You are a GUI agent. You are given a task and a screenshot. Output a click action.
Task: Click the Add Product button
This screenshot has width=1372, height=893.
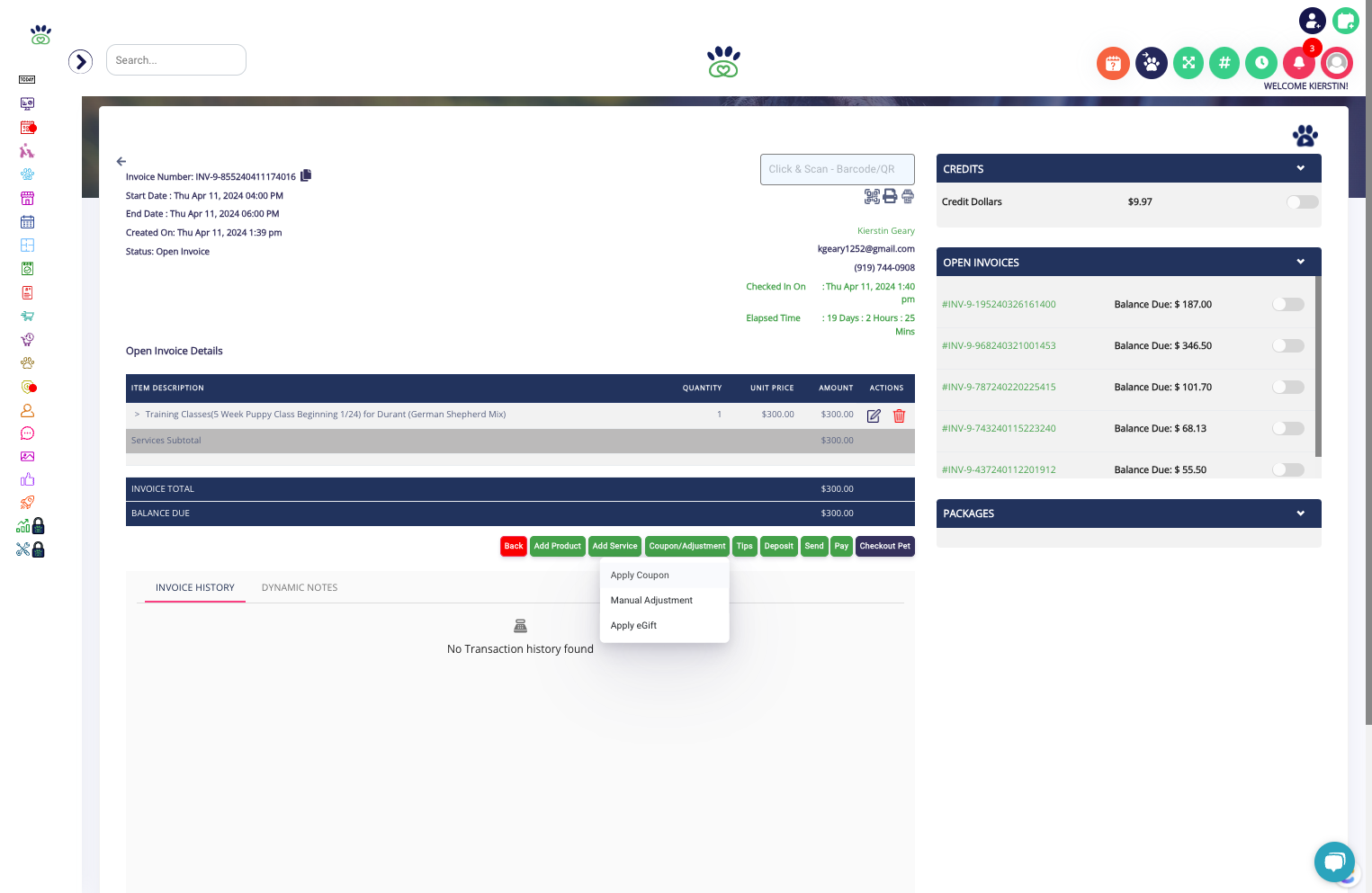[558, 546]
